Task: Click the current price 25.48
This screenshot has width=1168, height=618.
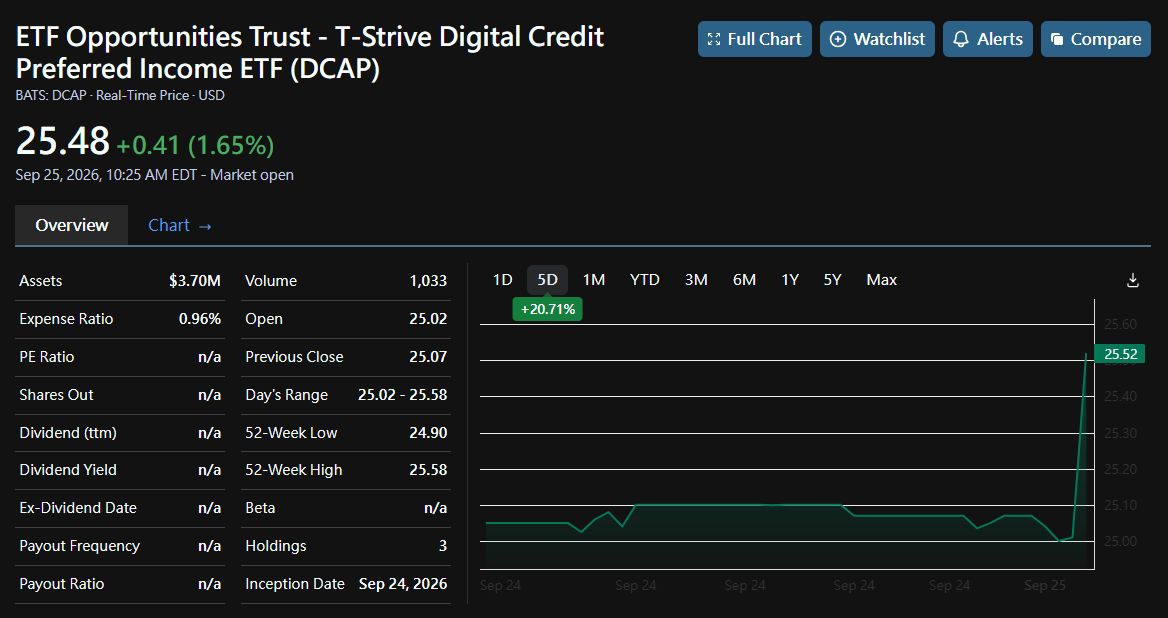Action: click(x=63, y=141)
